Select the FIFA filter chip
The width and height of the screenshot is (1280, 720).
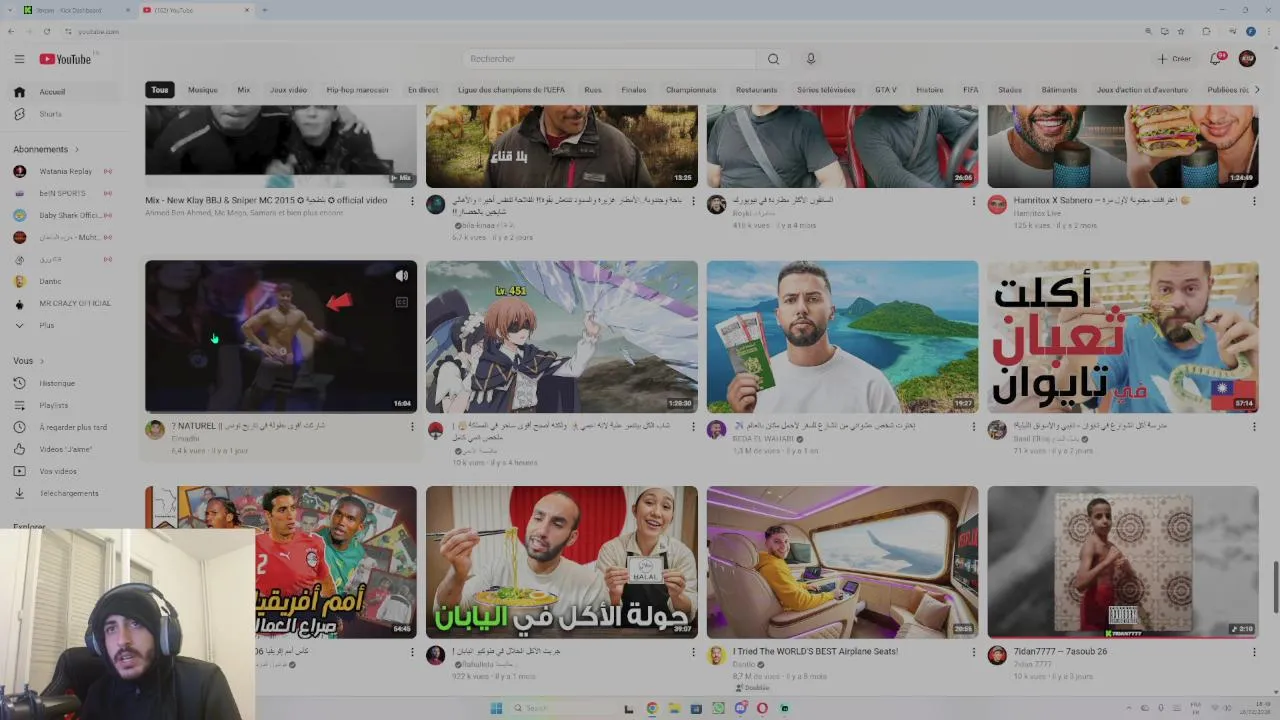click(971, 90)
